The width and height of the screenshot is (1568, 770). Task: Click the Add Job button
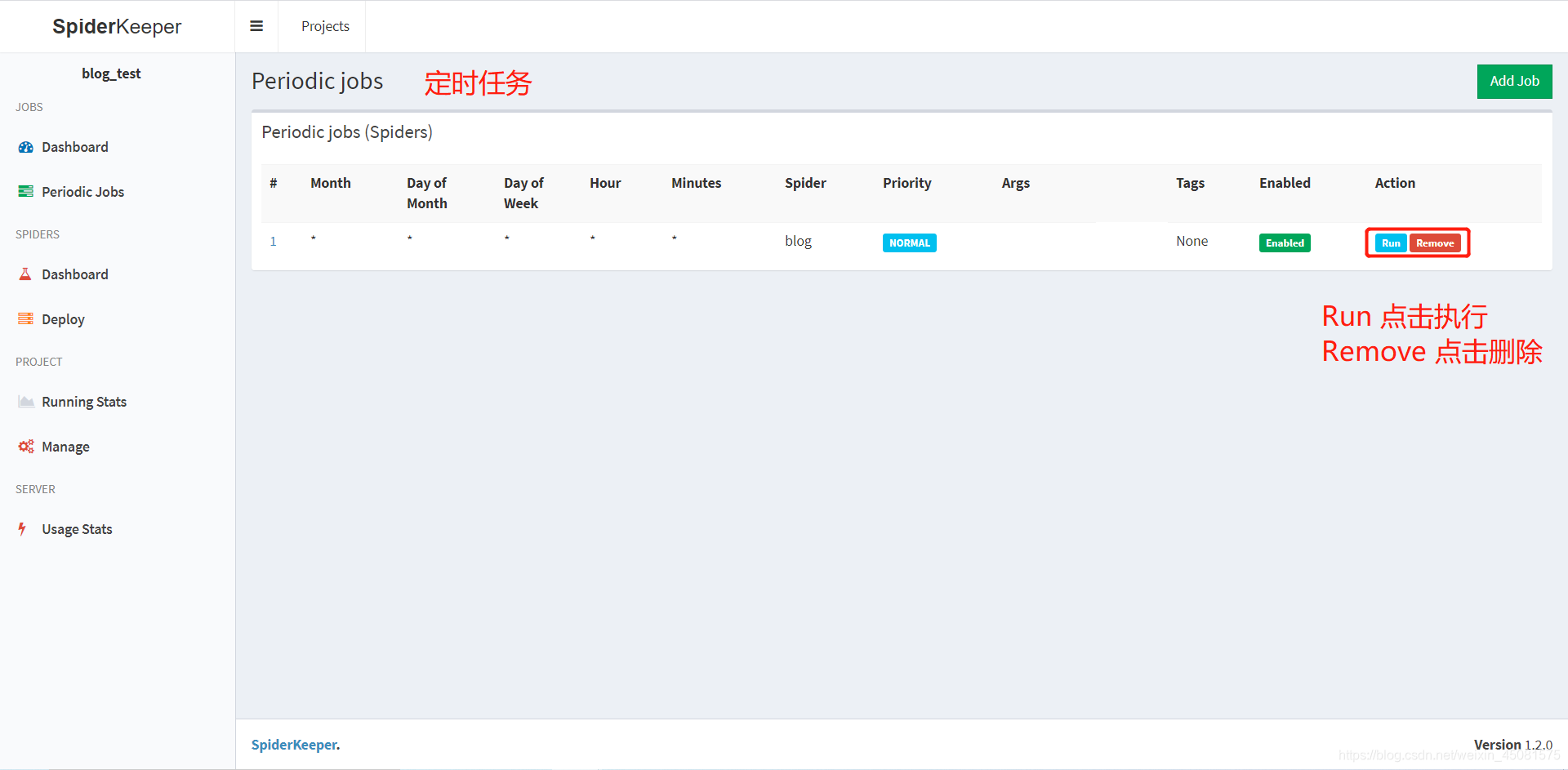1514,82
